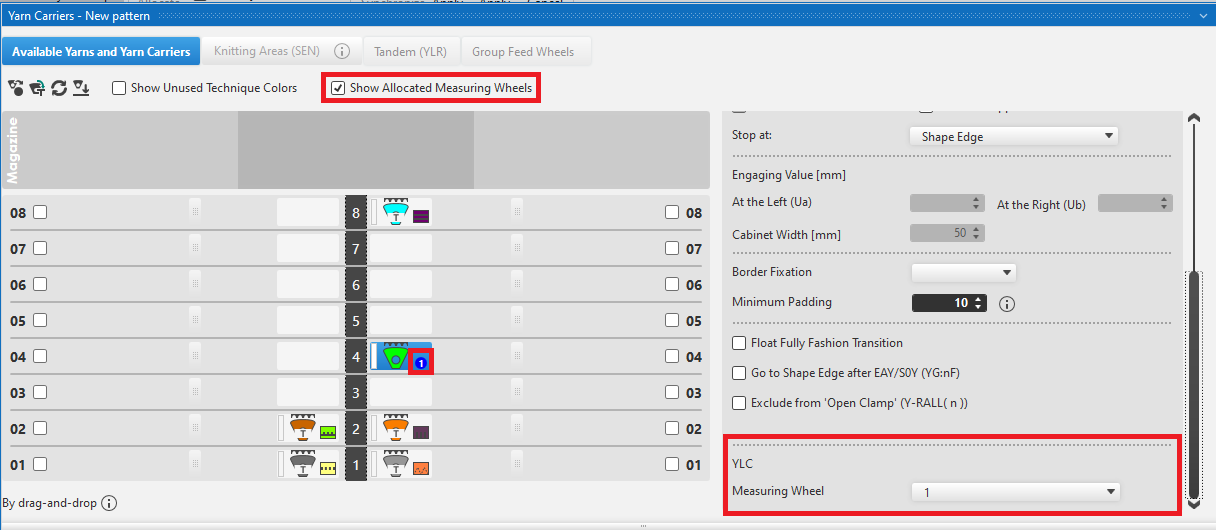Image resolution: width=1216 pixels, height=530 pixels.
Task: Open the Border Fixation dropdown
Action: coord(963,272)
